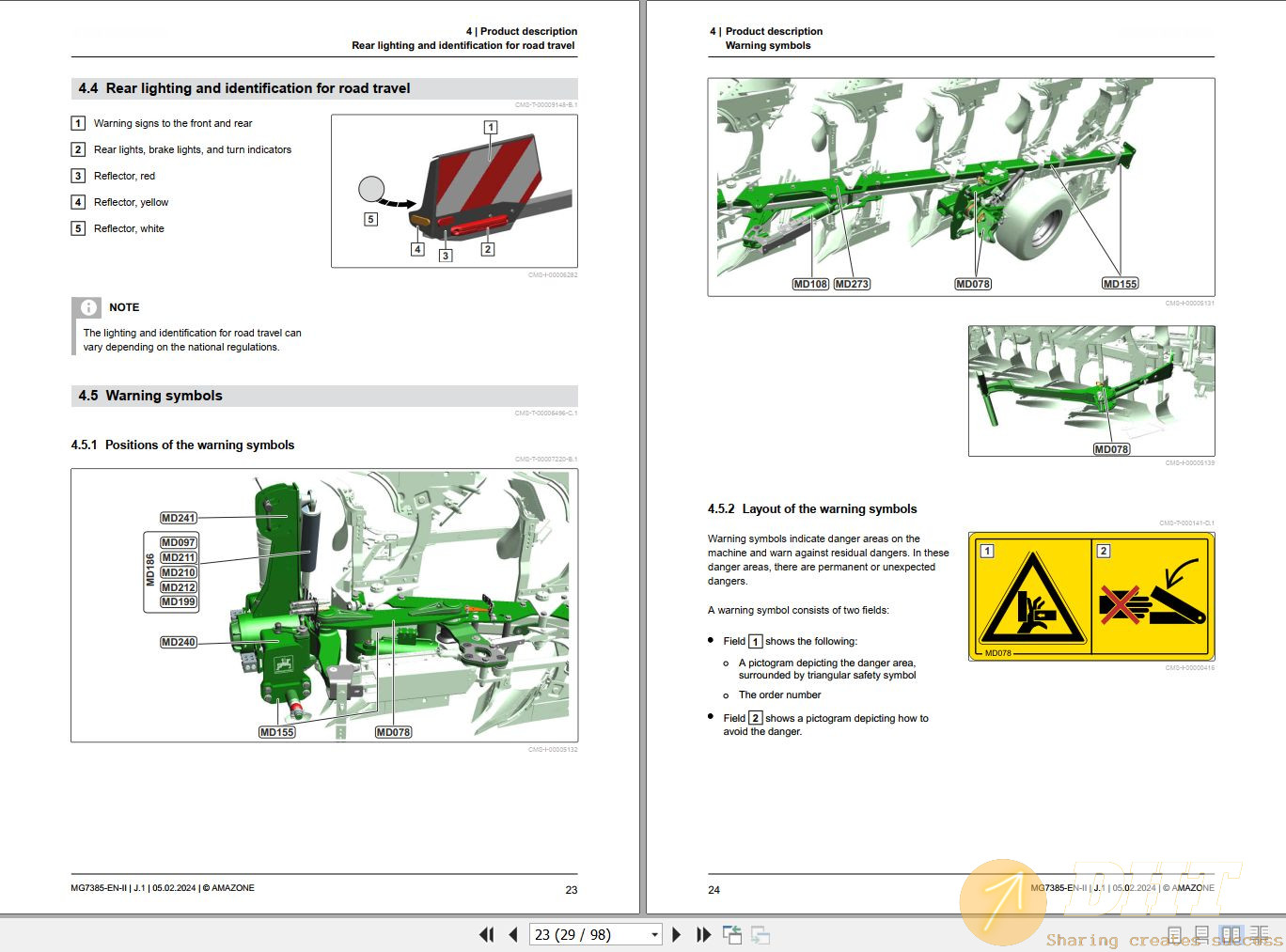Image resolution: width=1286 pixels, height=952 pixels.
Task: Click the previous view navigation icon
Action: click(732, 934)
